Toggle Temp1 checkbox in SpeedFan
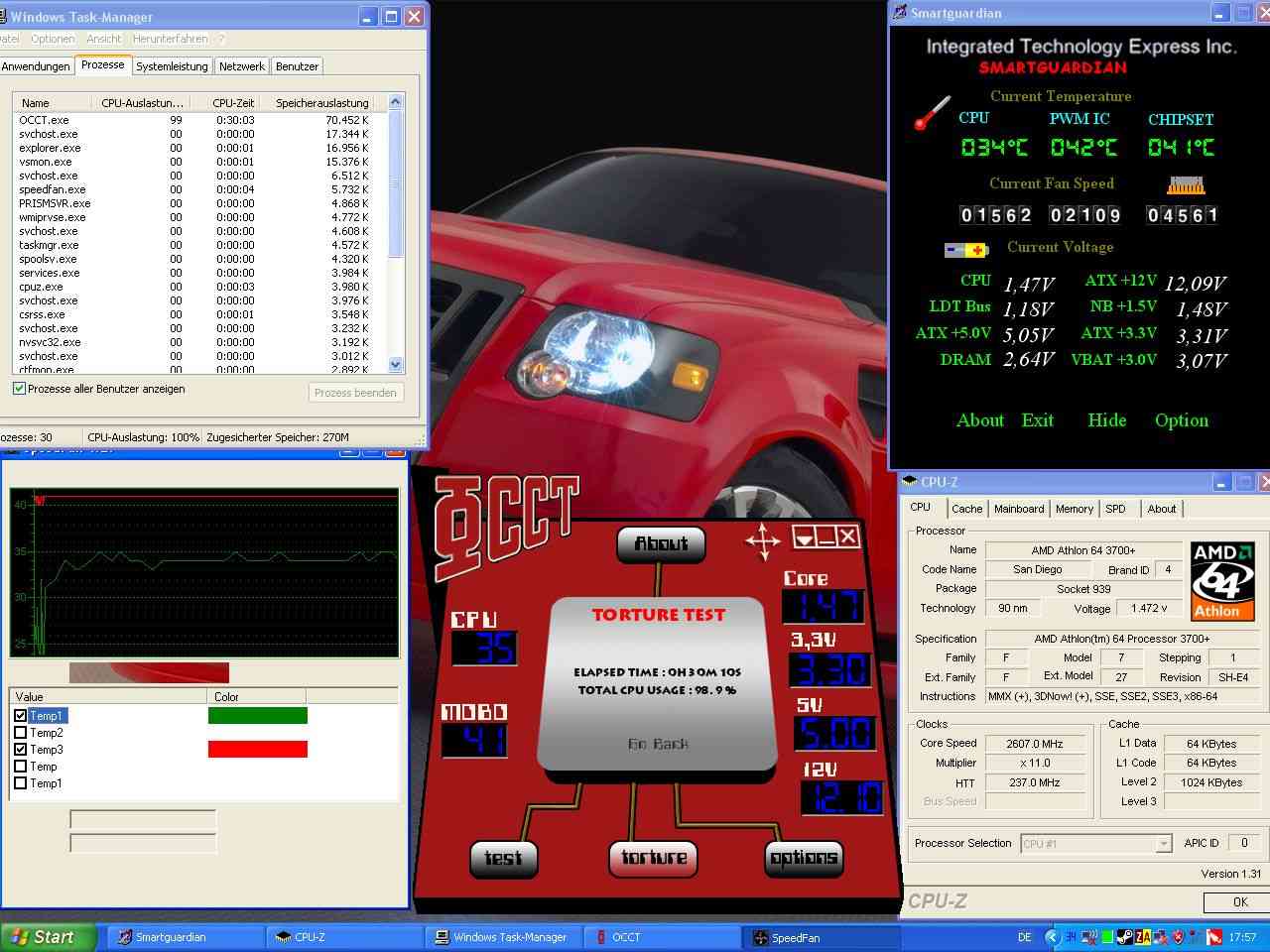This screenshot has width=1270, height=952. [x=21, y=716]
